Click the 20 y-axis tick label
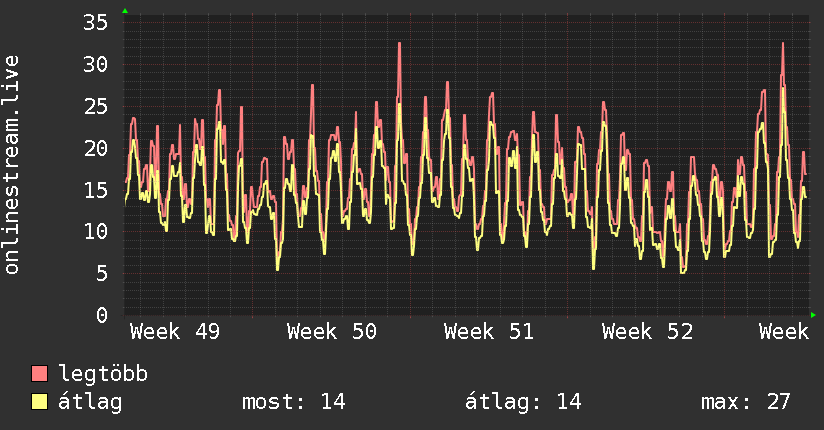Screen dimensions: 824x430 tap(95, 148)
